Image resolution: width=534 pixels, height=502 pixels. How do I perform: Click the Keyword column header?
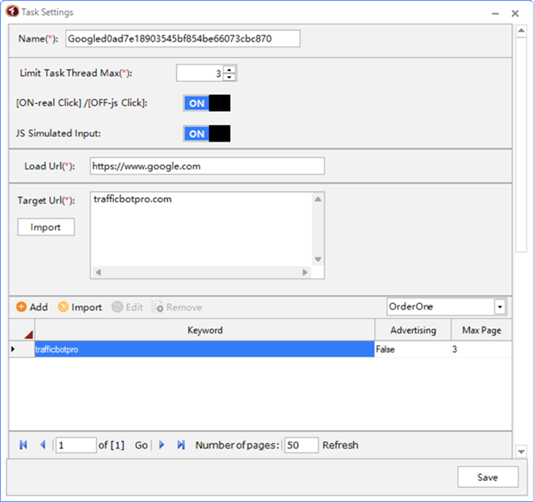205,330
